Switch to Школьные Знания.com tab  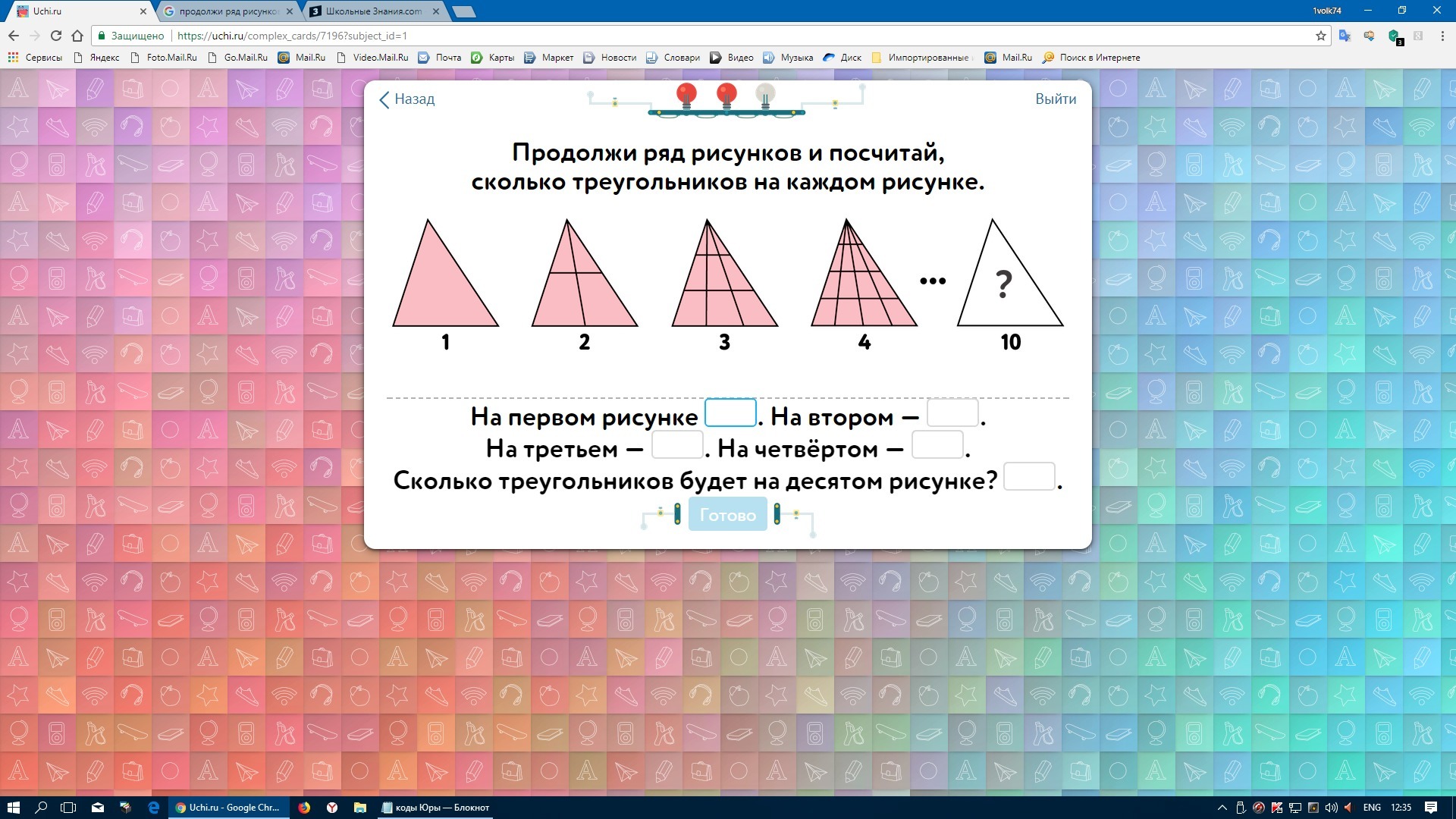point(373,11)
